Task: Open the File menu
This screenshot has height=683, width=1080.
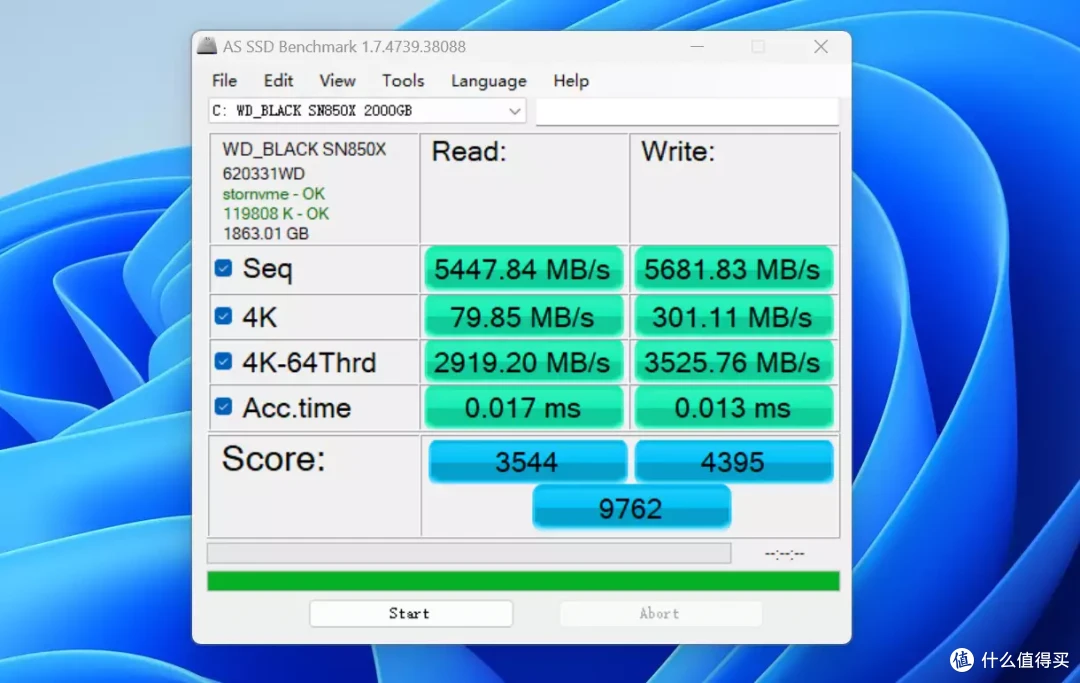Action: click(225, 81)
